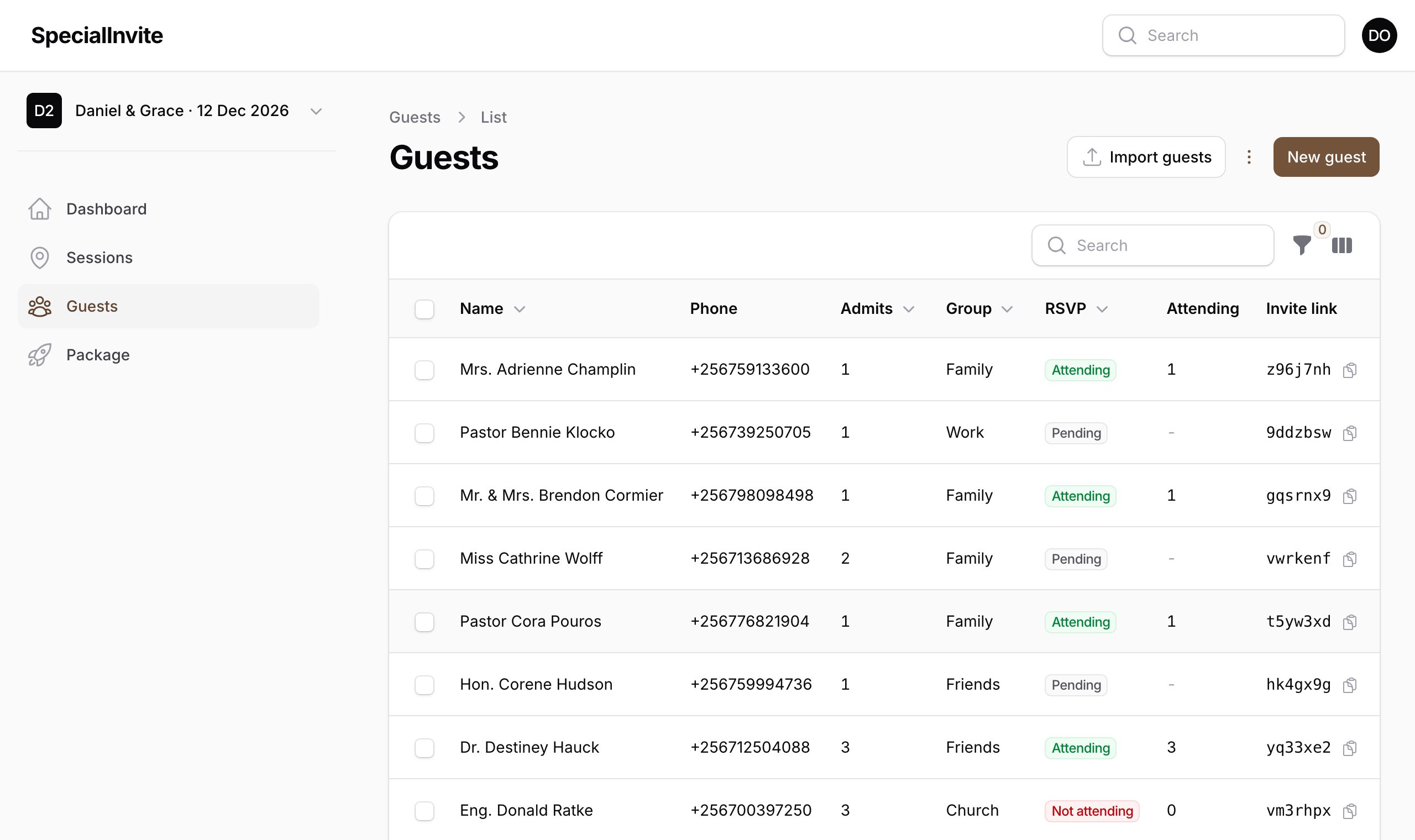Click the New guest button
1415x840 pixels.
1326,157
